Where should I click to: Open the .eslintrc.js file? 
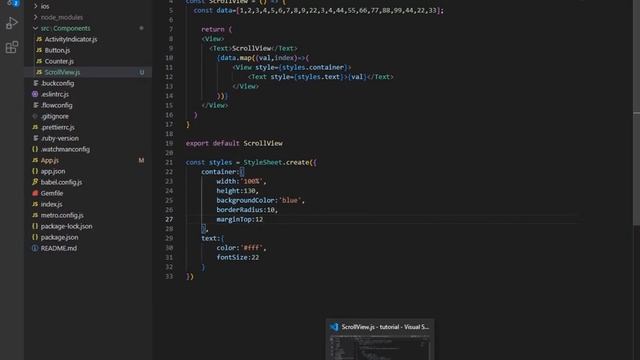(55, 94)
